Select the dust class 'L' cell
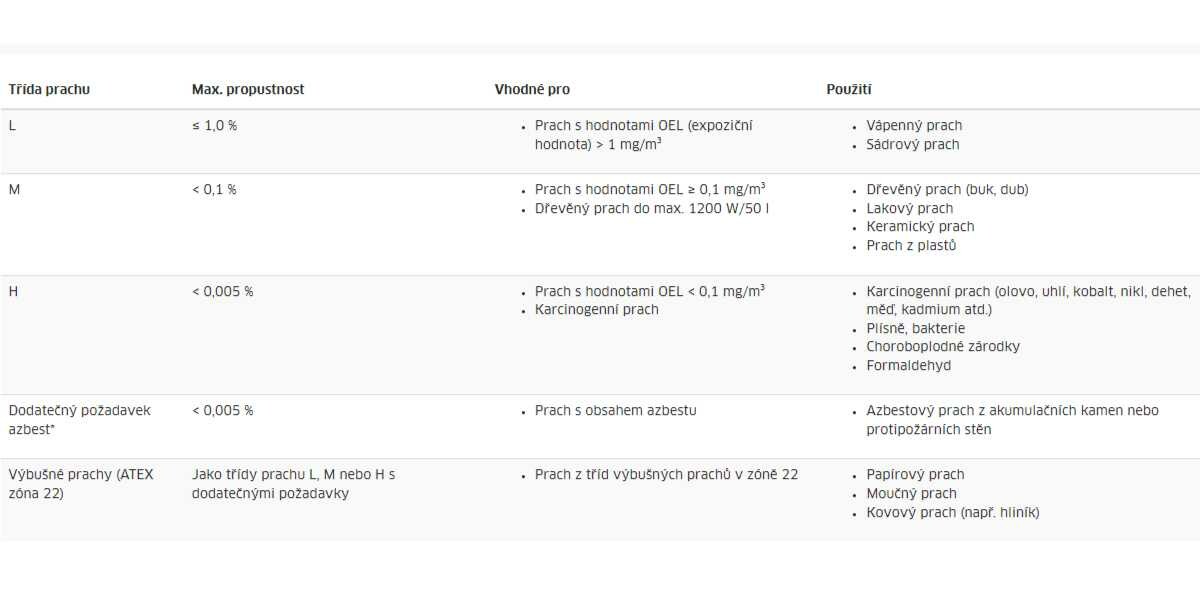The image size is (1200, 600). point(12,125)
